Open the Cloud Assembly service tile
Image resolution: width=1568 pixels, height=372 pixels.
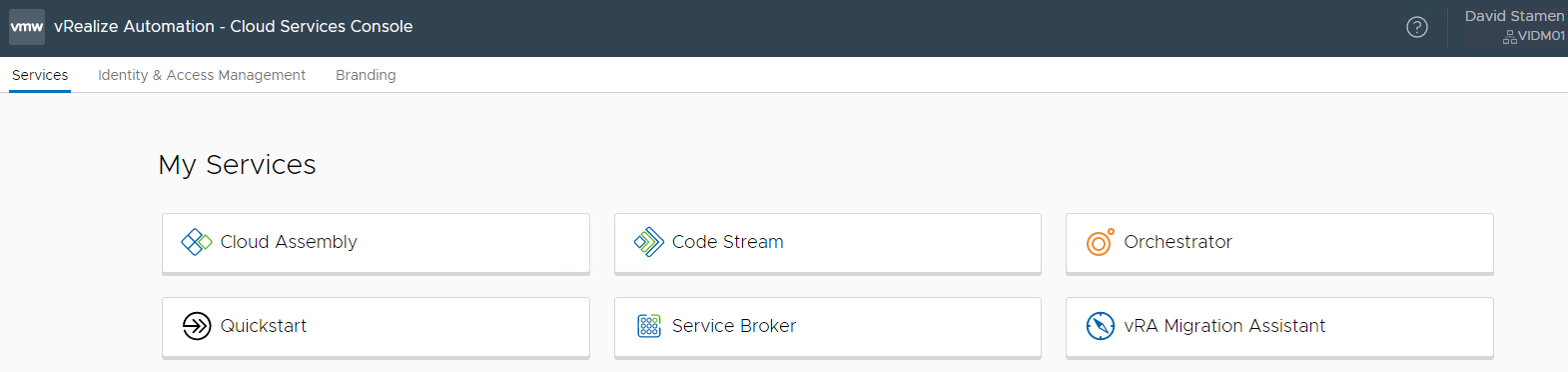click(x=376, y=243)
